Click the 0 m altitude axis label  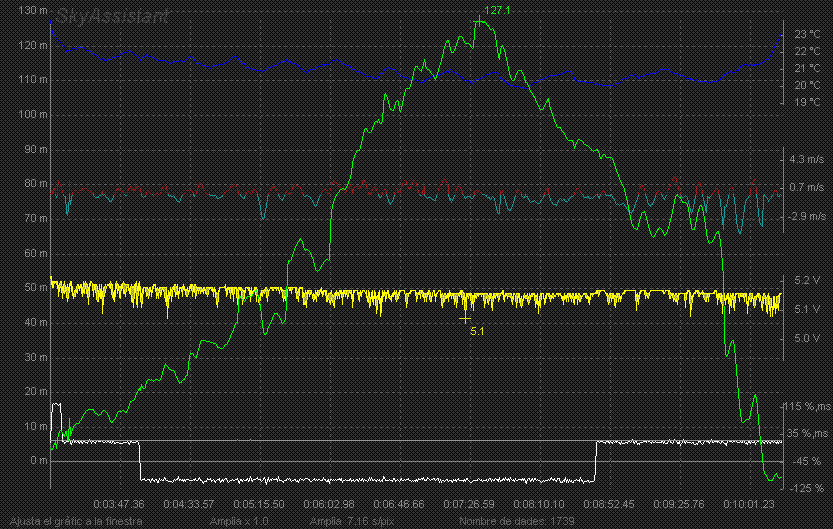[x=38, y=461]
